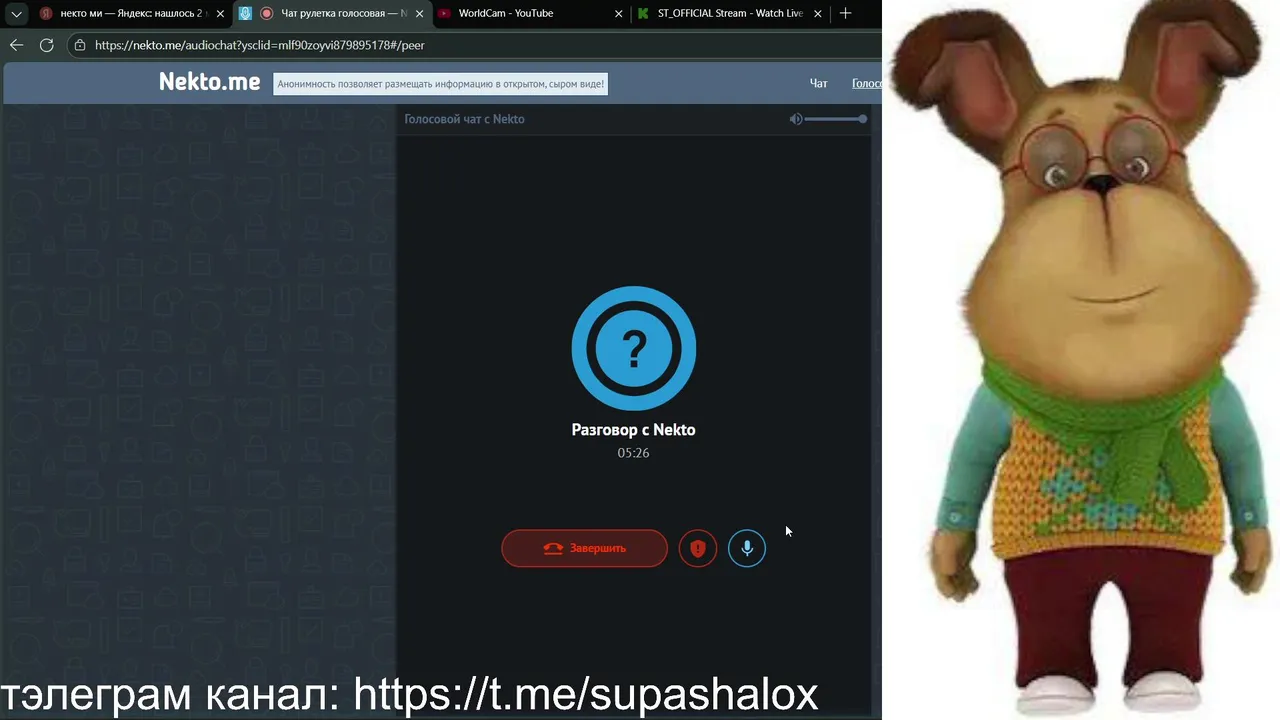The height and width of the screenshot is (720, 1280).
Task: Select the Разговор с Nekto title
Action: click(x=633, y=430)
